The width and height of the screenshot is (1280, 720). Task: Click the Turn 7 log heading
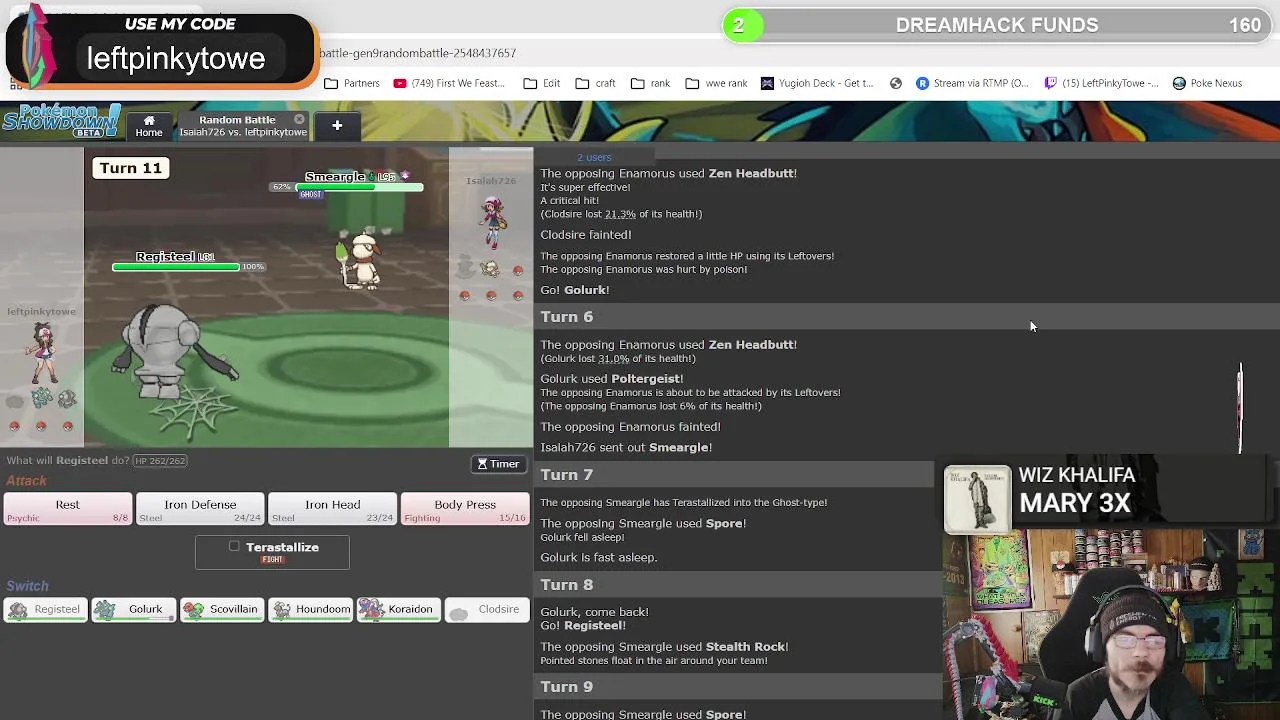567,475
